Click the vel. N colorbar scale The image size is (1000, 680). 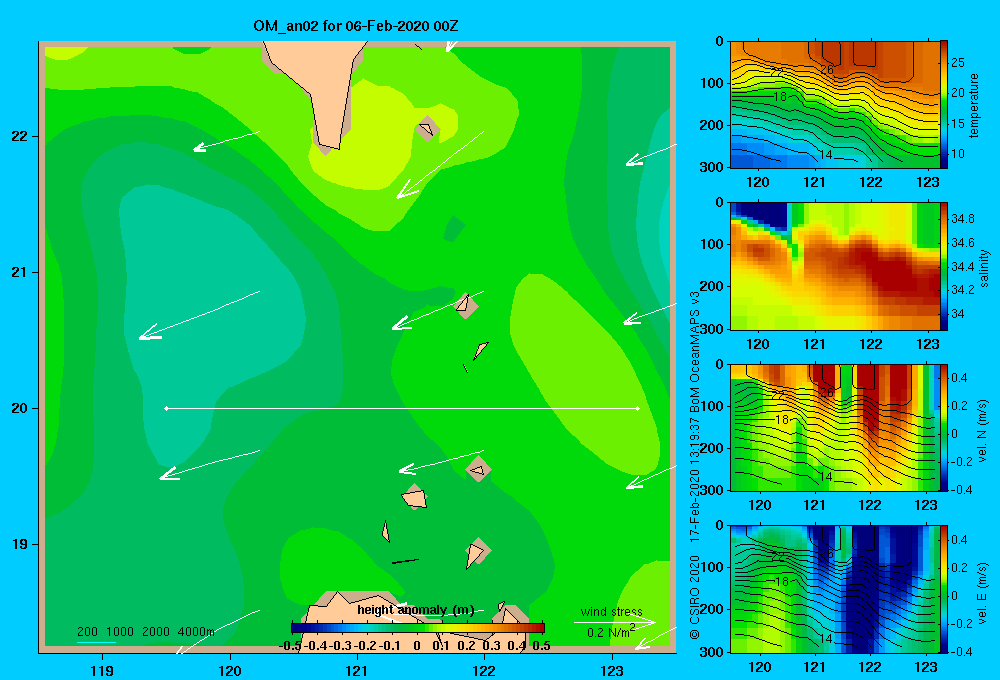(x=944, y=427)
